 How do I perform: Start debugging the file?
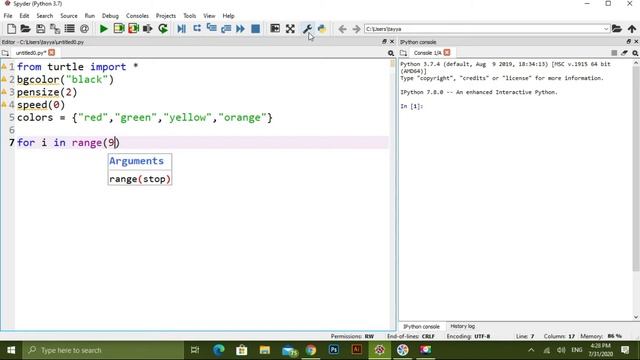(182, 29)
